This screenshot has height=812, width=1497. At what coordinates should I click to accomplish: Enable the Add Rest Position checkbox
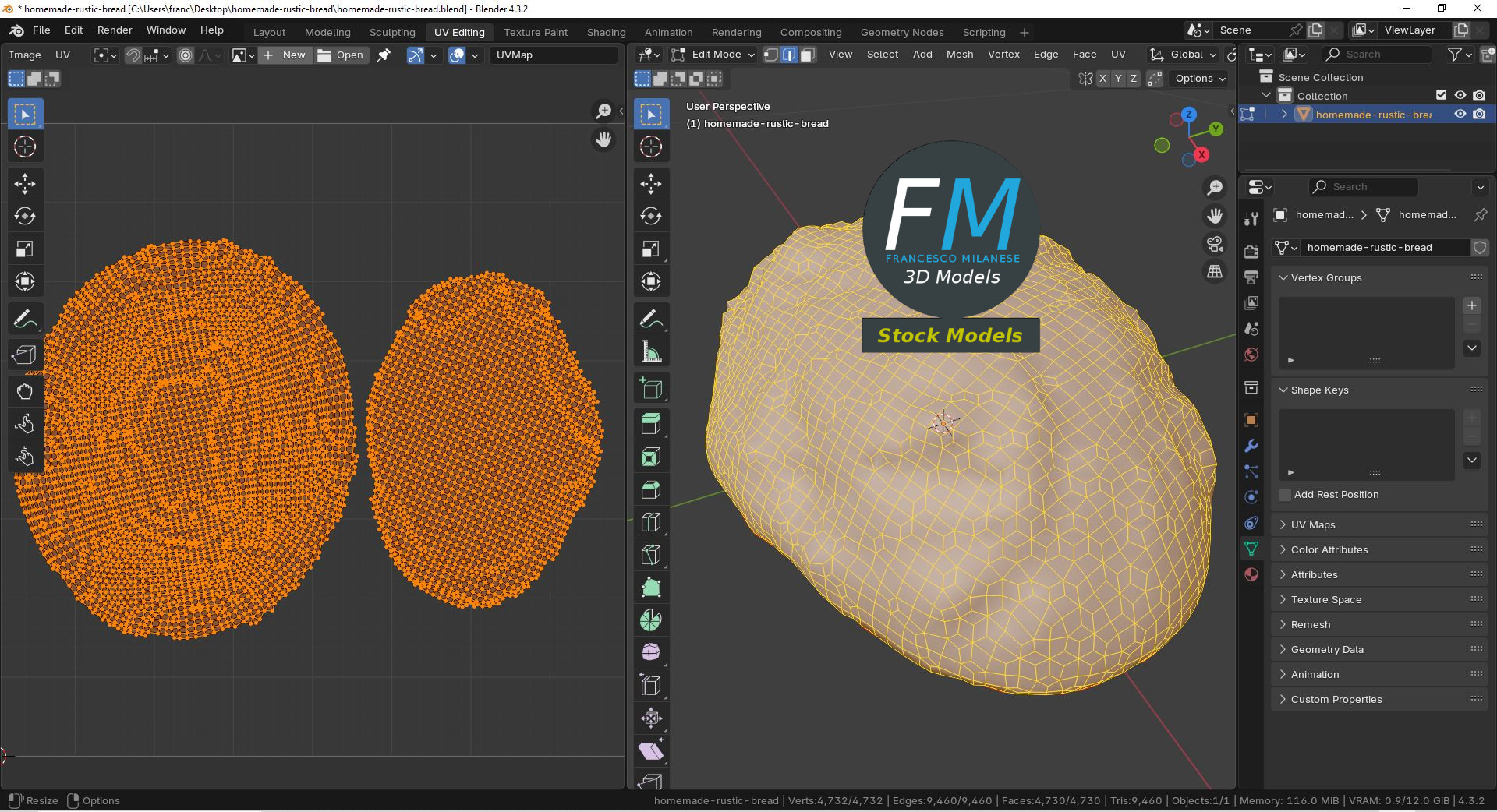coord(1285,495)
